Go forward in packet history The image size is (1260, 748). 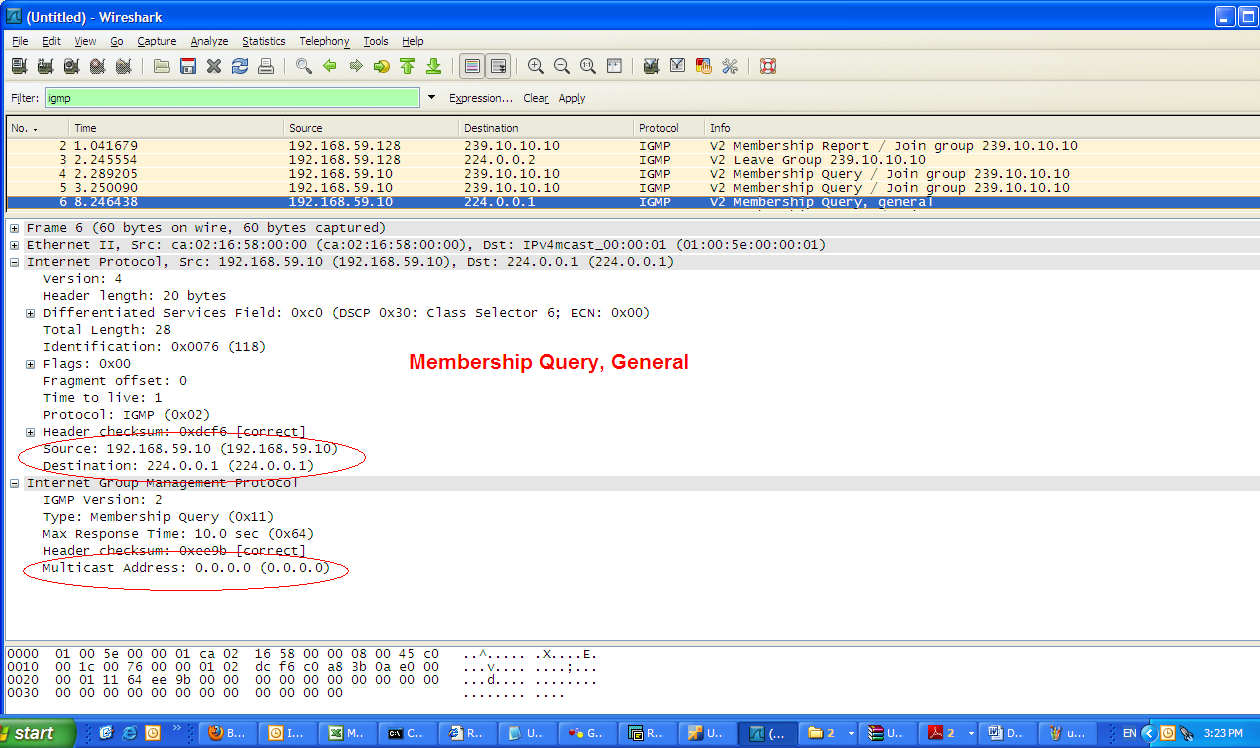point(356,66)
